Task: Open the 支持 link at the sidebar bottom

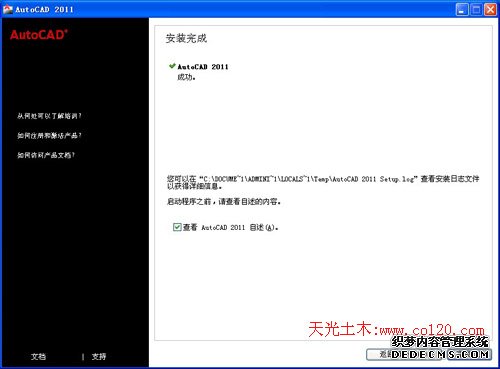Action: pyautogui.click(x=99, y=356)
